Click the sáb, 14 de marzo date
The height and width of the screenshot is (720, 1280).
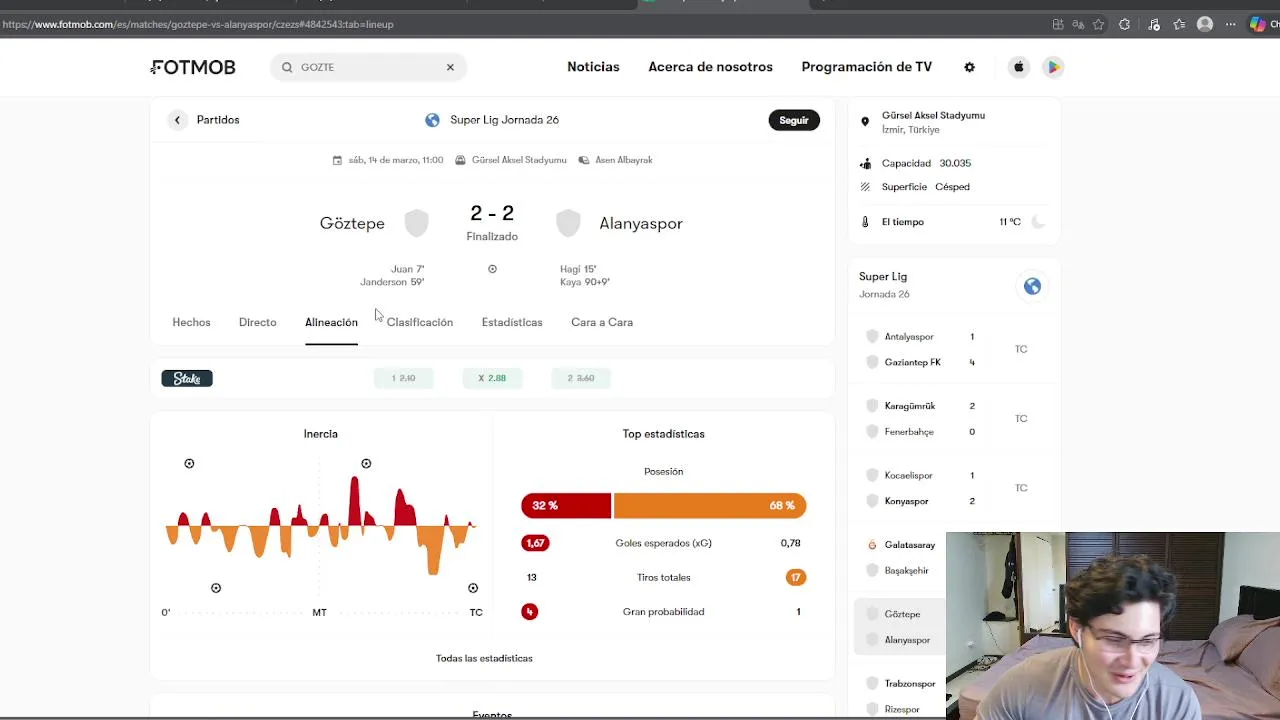[395, 160]
